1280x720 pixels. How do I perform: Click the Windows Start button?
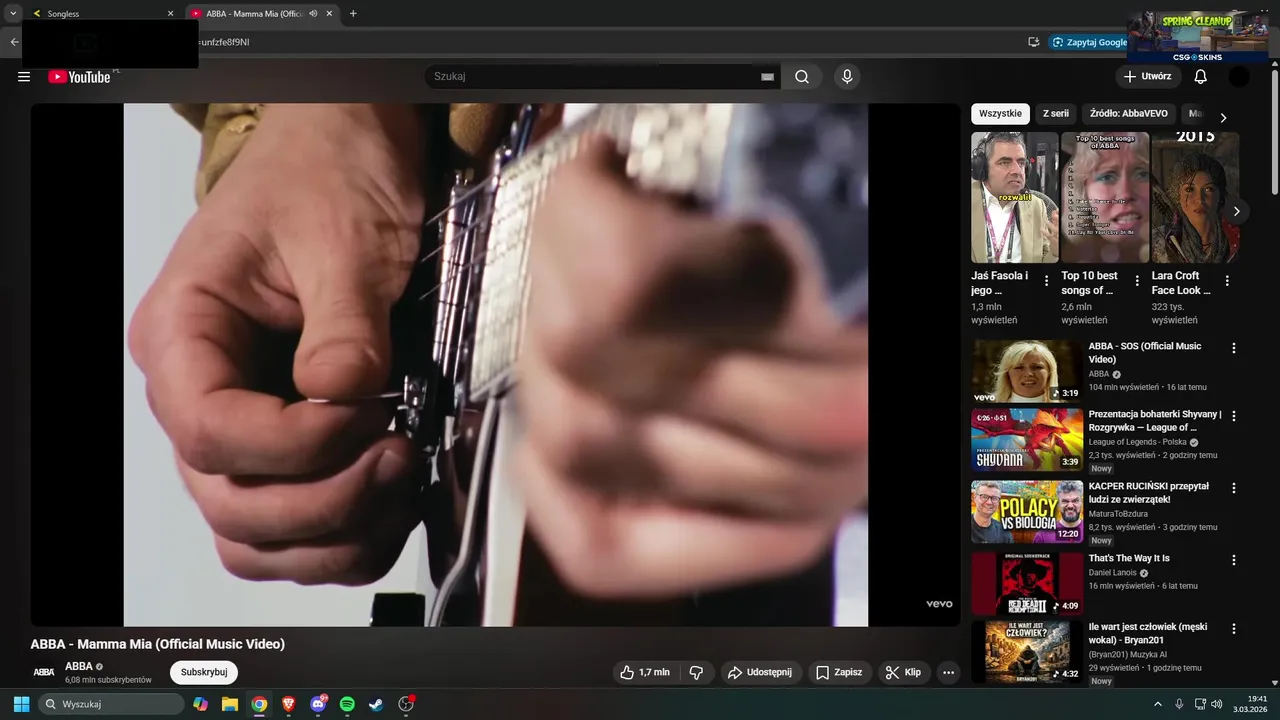point(21,704)
